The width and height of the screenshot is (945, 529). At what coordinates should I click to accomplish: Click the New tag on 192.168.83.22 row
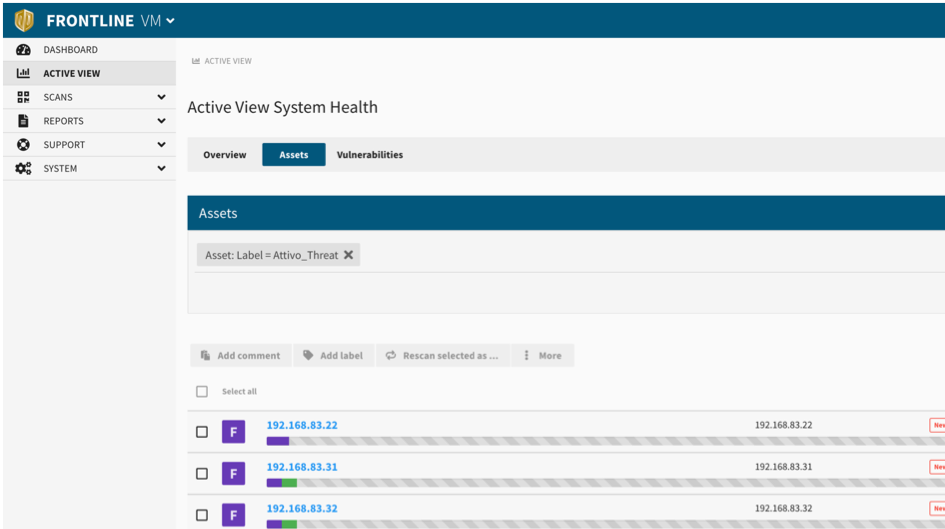pos(937,425)
